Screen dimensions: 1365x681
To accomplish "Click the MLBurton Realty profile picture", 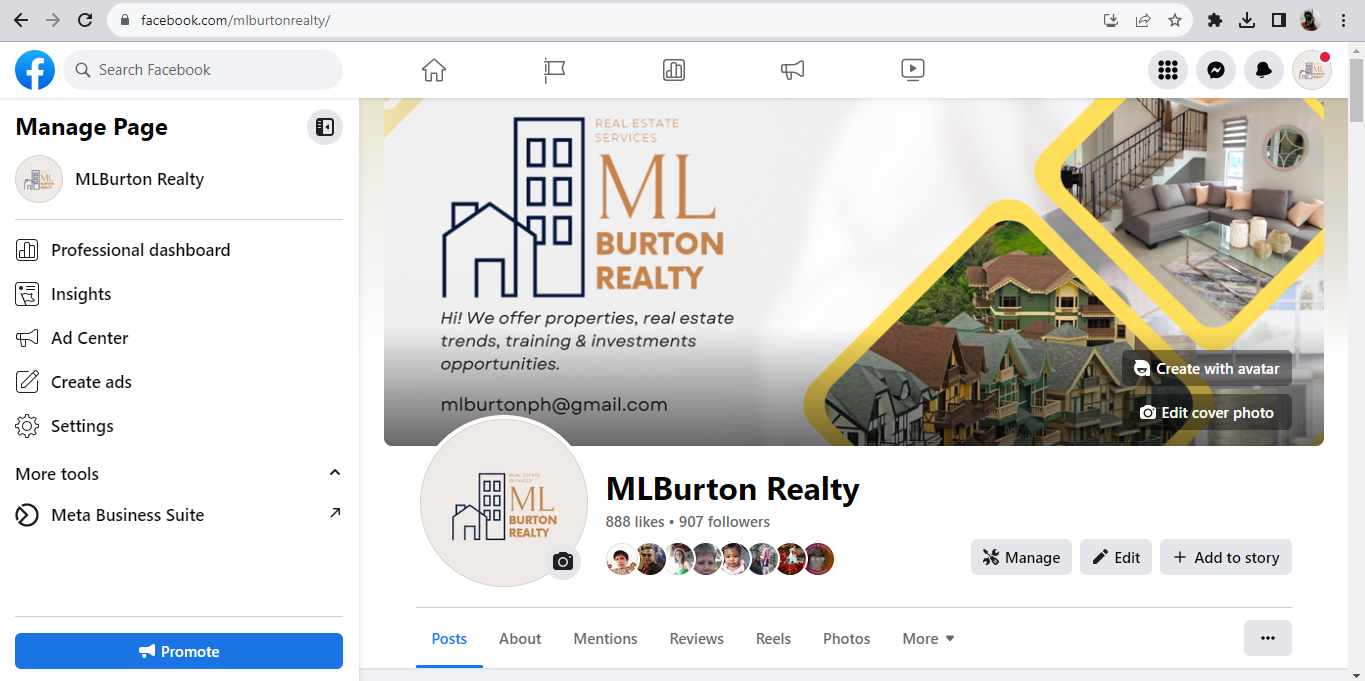I will pyautogui.click(x=503, y=503).
